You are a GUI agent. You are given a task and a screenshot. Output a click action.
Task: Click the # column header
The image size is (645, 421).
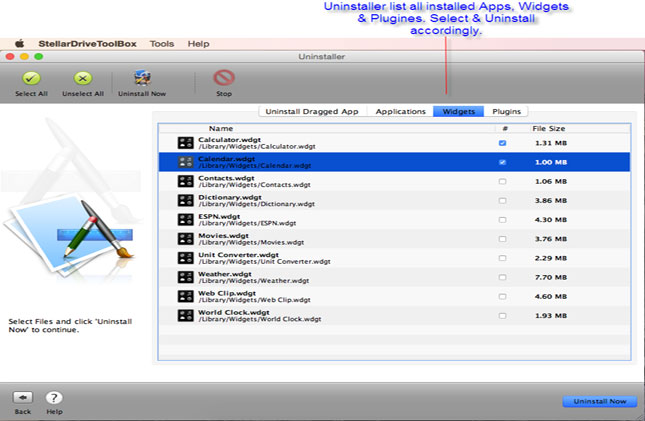[x=505, y=128]
